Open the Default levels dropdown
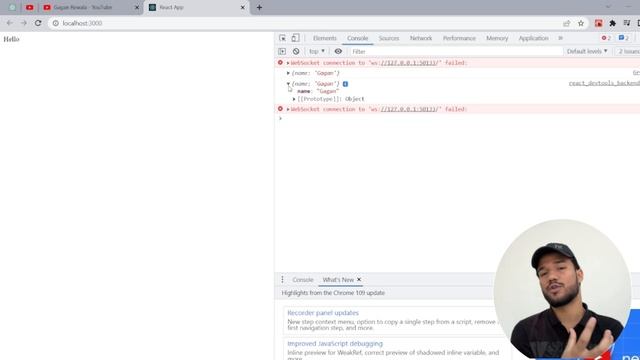This screenshot has height=360, width=640. pyautogui.click(x=587, y=51)
